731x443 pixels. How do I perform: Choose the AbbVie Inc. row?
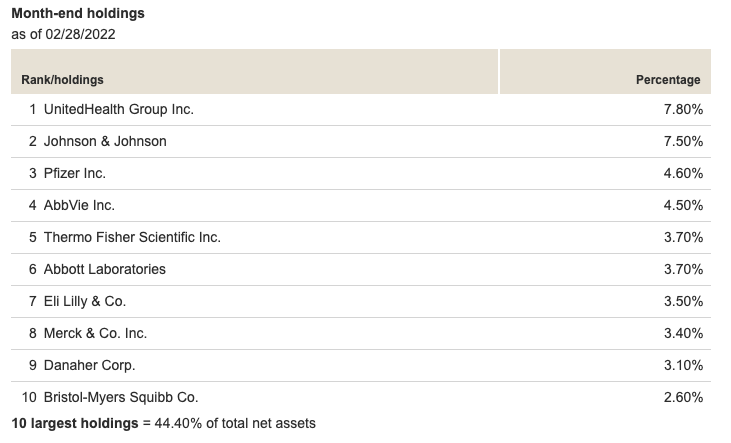pyautogui.click(x=361, y=205)
